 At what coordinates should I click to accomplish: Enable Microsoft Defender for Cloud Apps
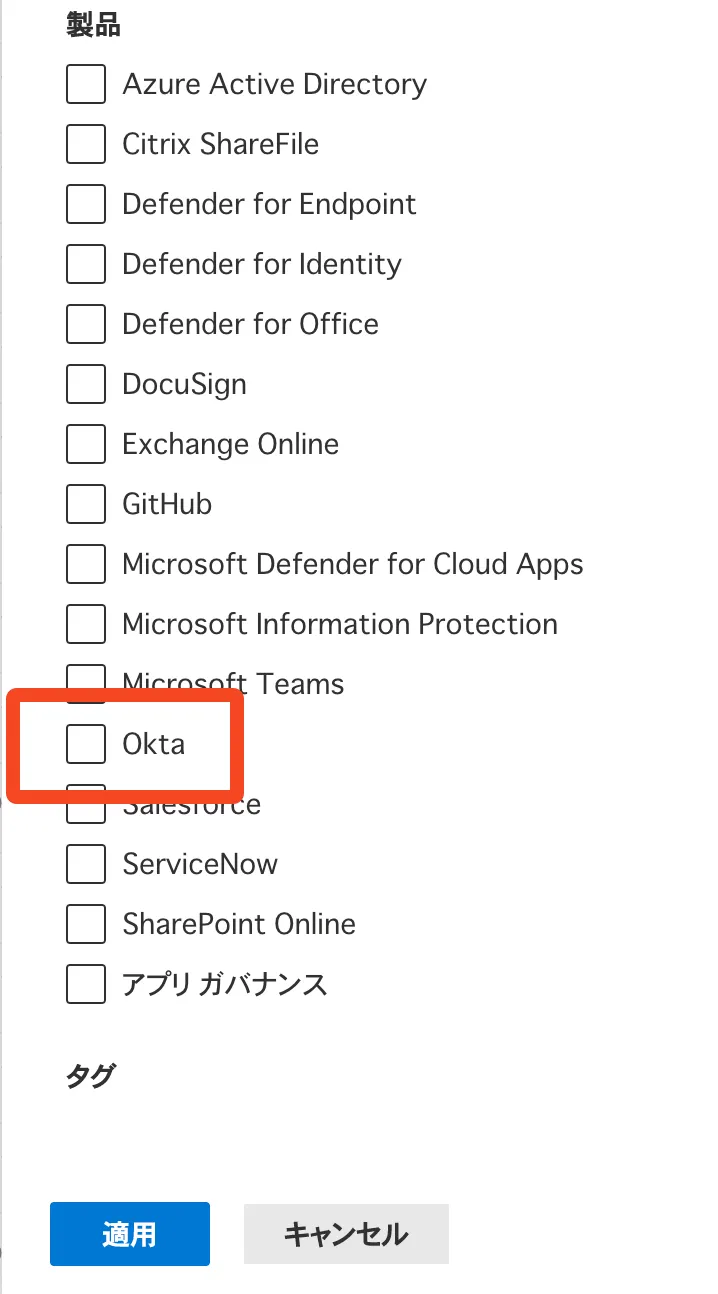(86, 564)
